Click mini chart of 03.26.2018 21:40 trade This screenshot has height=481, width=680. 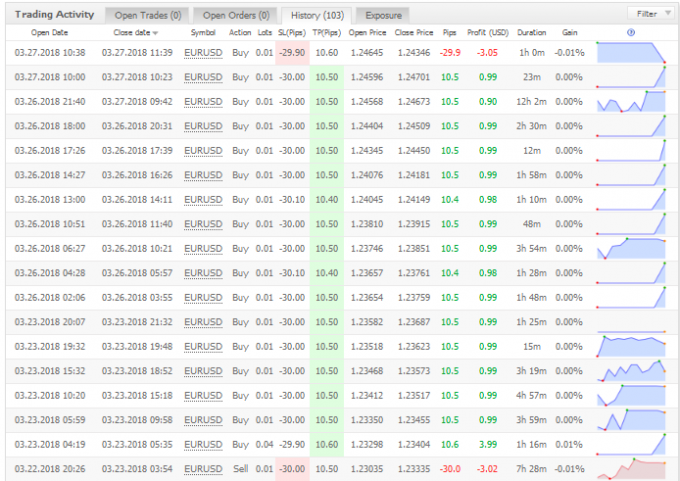(631, 102)
